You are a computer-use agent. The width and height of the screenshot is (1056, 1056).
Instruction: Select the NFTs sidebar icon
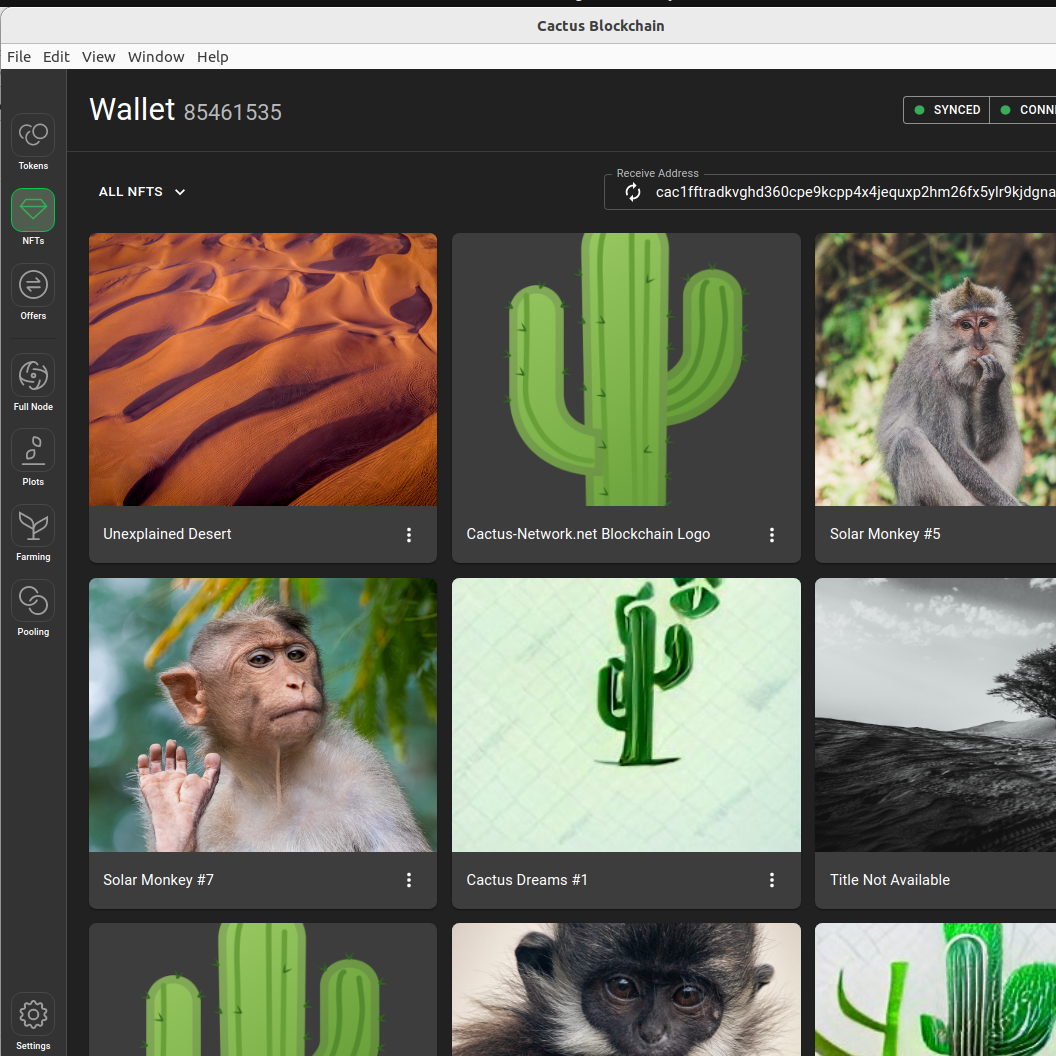click(x=33, y=210)
